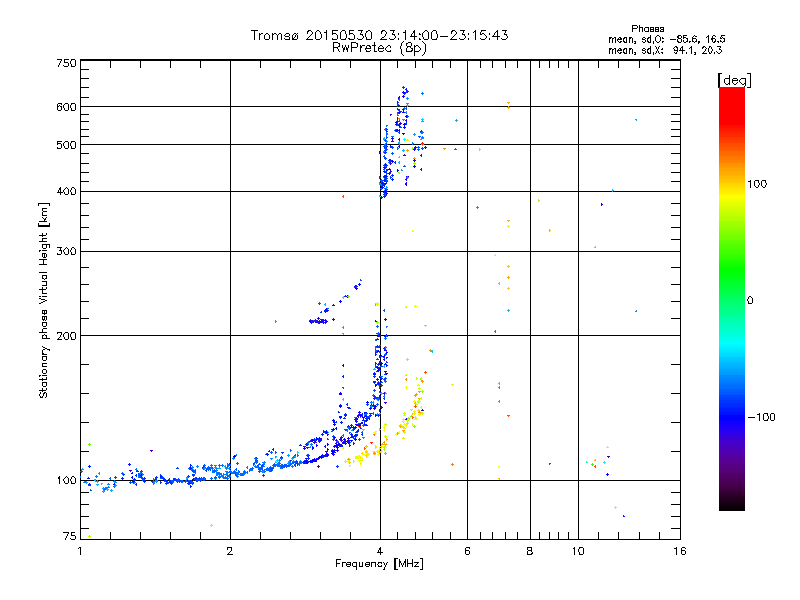Screen dimensions: 800x600
Task: Click the green zero region of colorbar
Action: 732,300
